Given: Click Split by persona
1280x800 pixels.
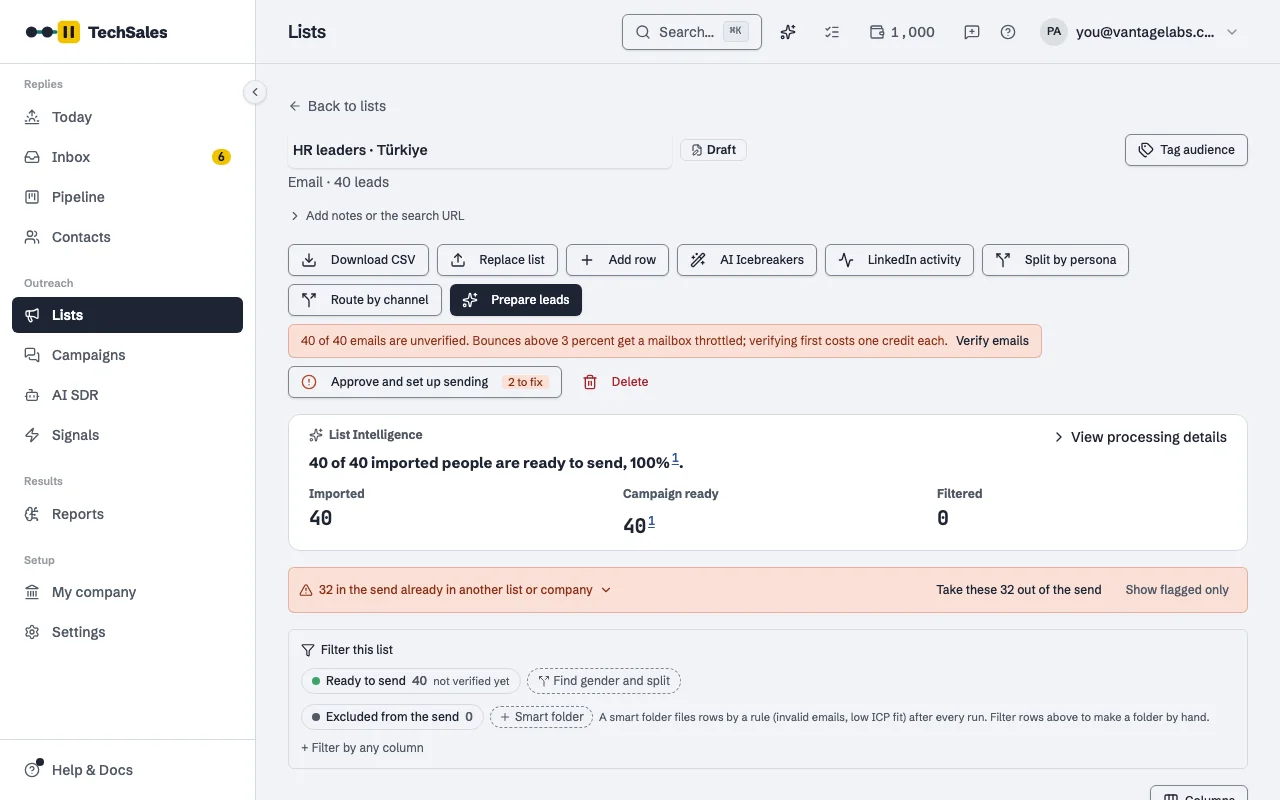Looking at the screenshot, I should coord(1055,260).
